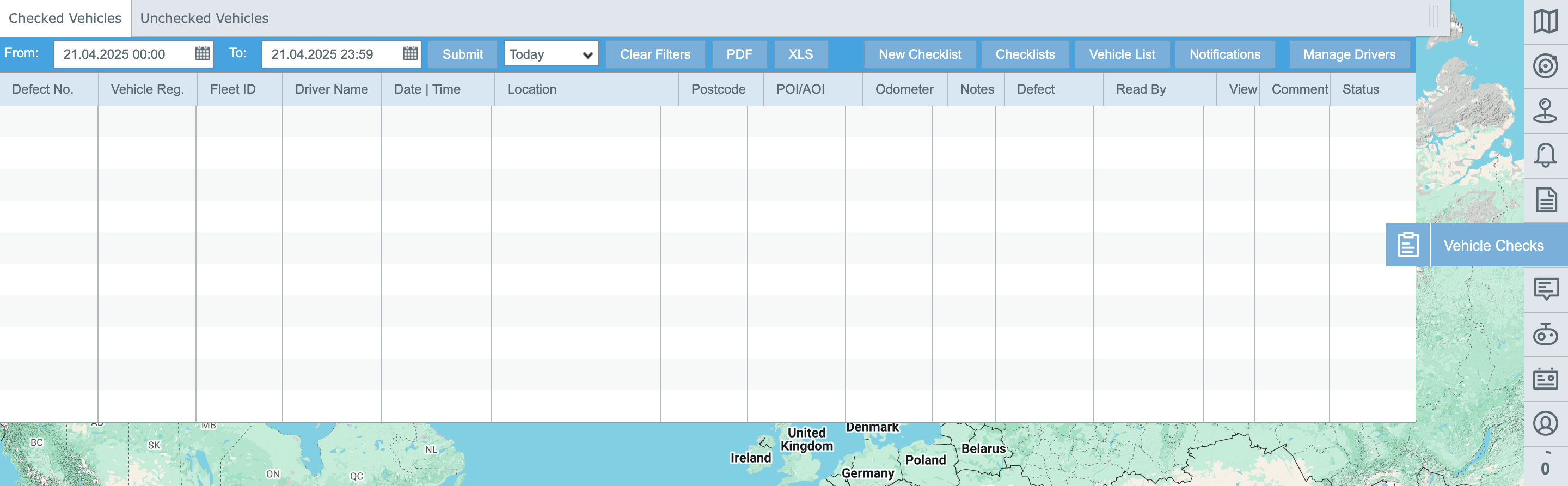Open the speech bubble messages icon

[x=1545, y=289]
